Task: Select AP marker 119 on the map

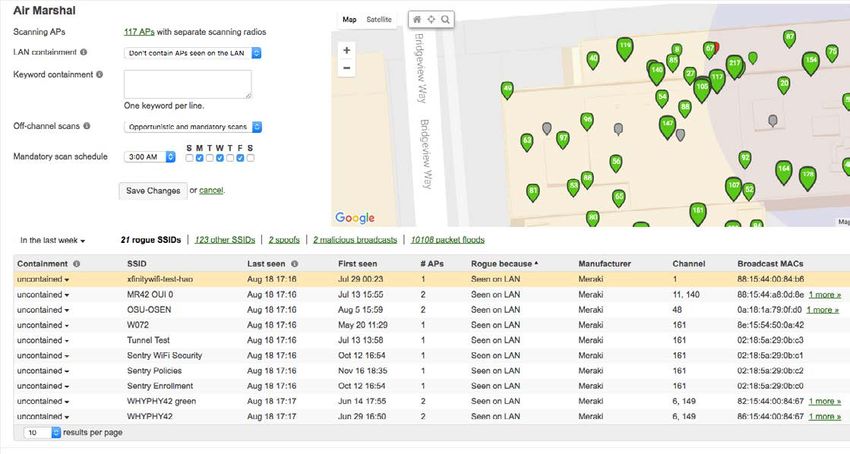Action: tap(625, 48)
